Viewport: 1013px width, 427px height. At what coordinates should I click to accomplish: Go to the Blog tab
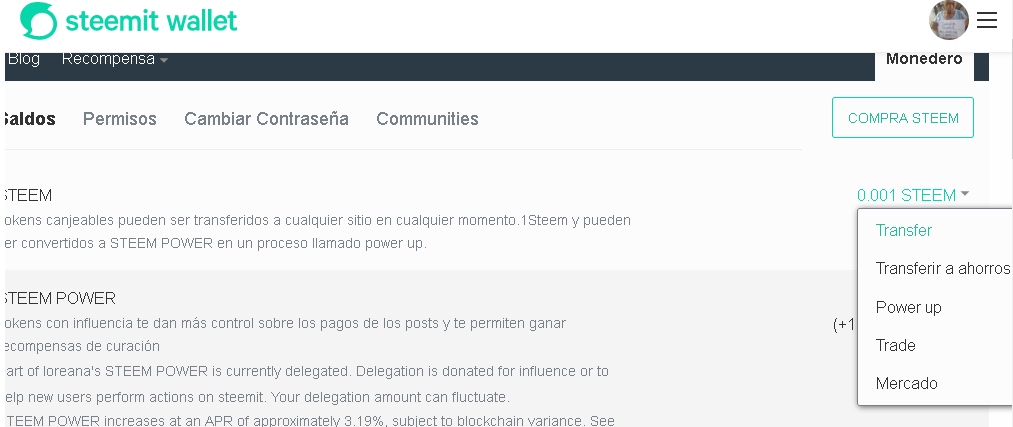pyautogui.click(x=23, y=59)
